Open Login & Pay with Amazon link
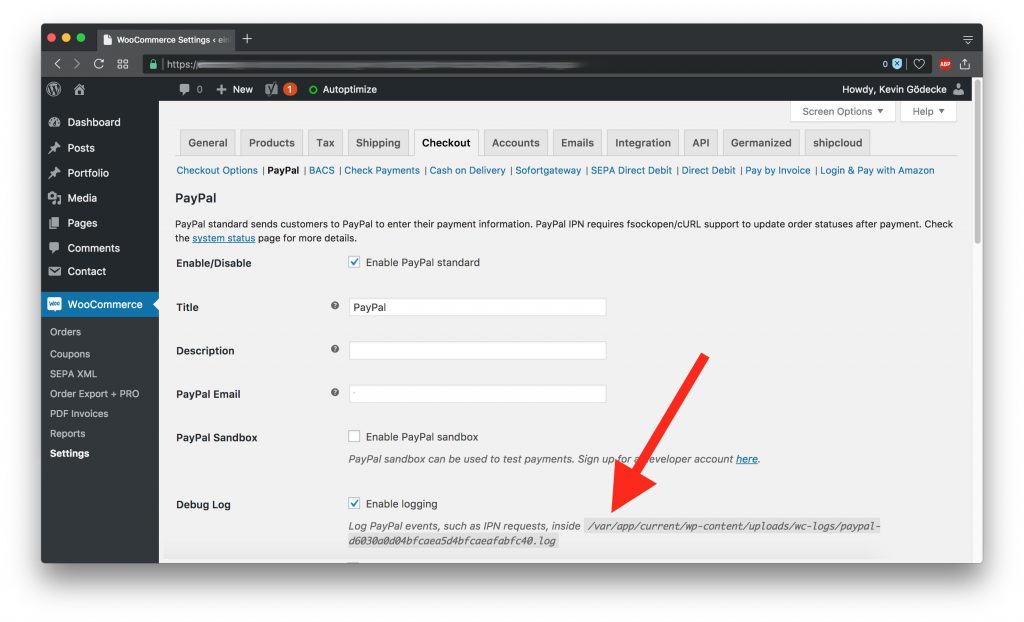 pyautogui.click(x=877, y=171)
